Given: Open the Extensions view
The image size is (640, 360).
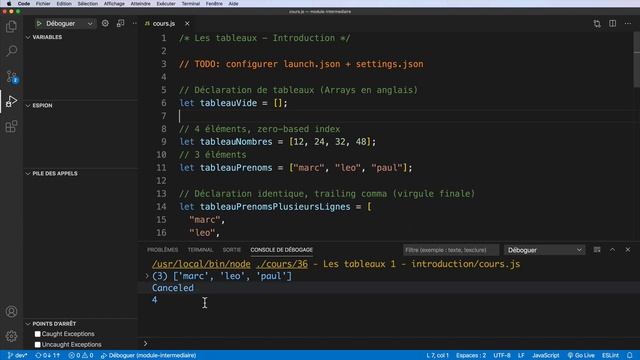Looking at the screenshot, I should [11, 126].
